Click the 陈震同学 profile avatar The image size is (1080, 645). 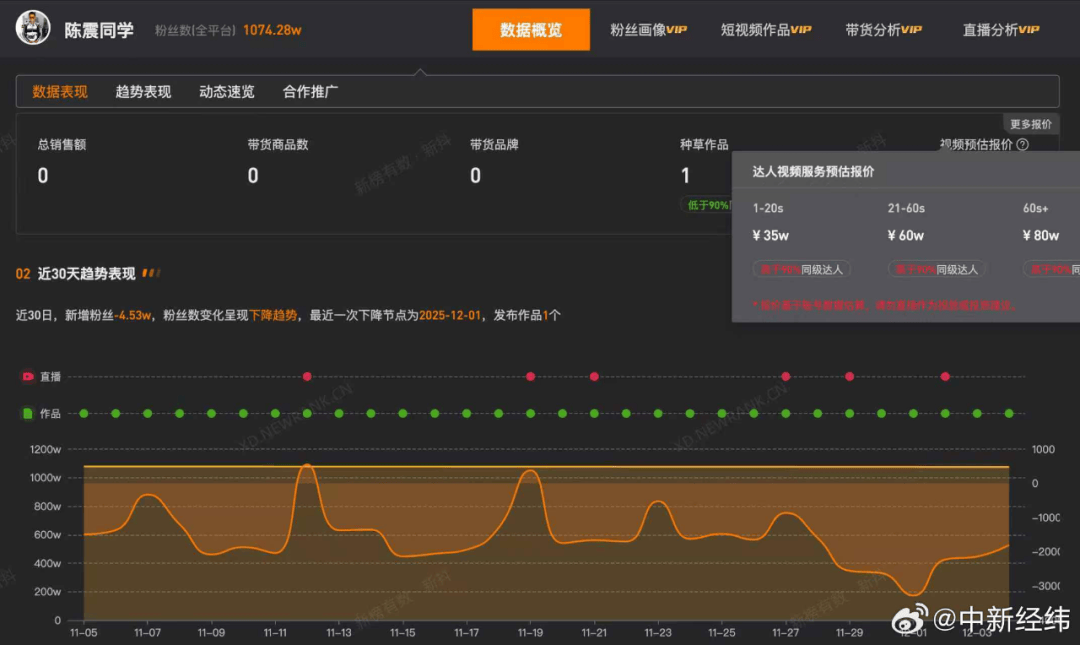(x=32, y=28)
